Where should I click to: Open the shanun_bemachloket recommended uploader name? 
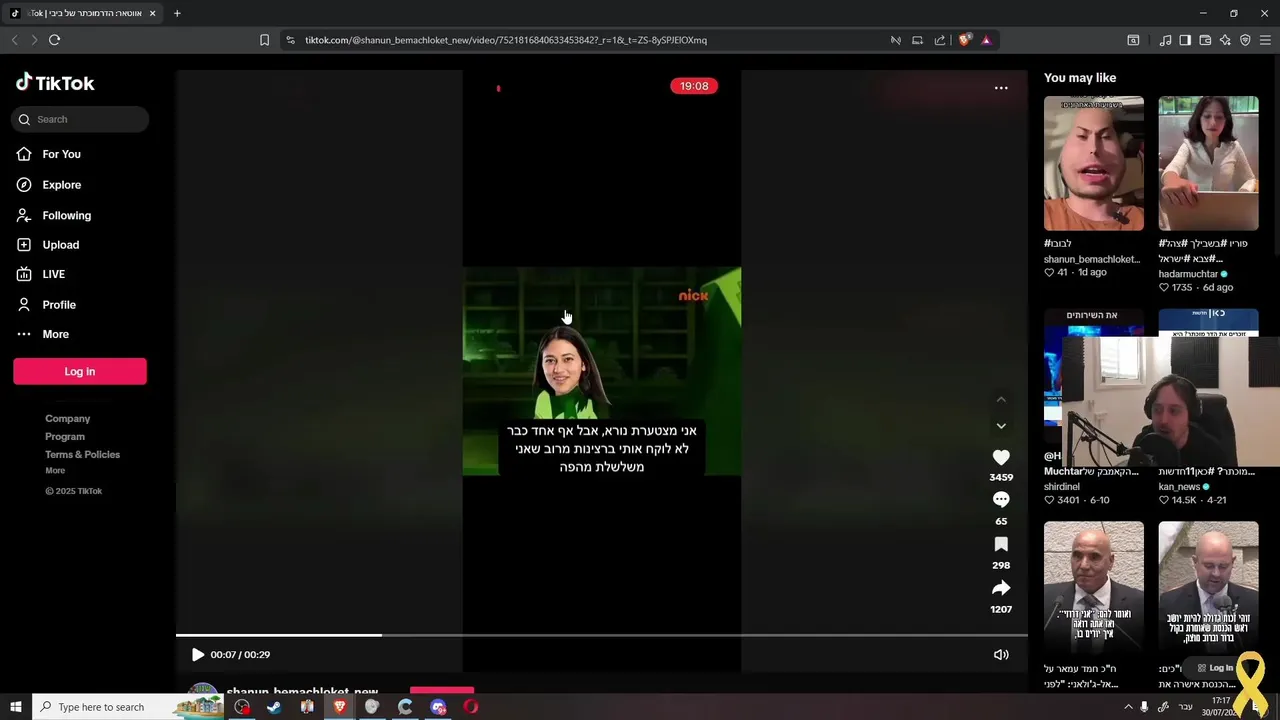[1092, 259]
